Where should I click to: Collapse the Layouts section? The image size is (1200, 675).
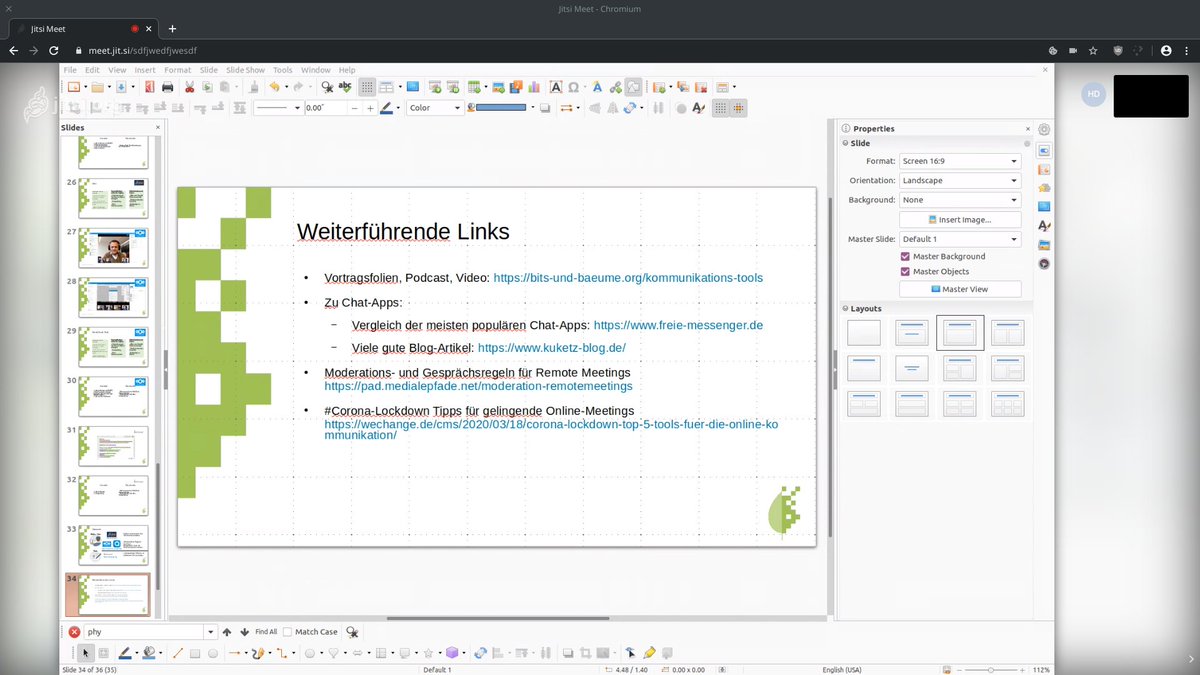point(846,309)
